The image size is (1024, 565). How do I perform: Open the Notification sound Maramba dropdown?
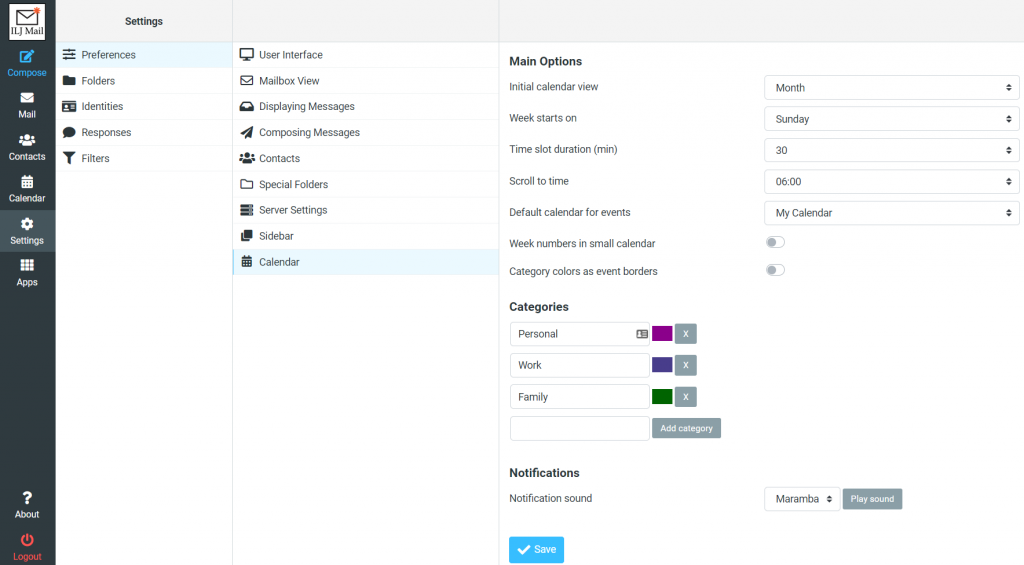pyautogui.click(x=802, y=499)
